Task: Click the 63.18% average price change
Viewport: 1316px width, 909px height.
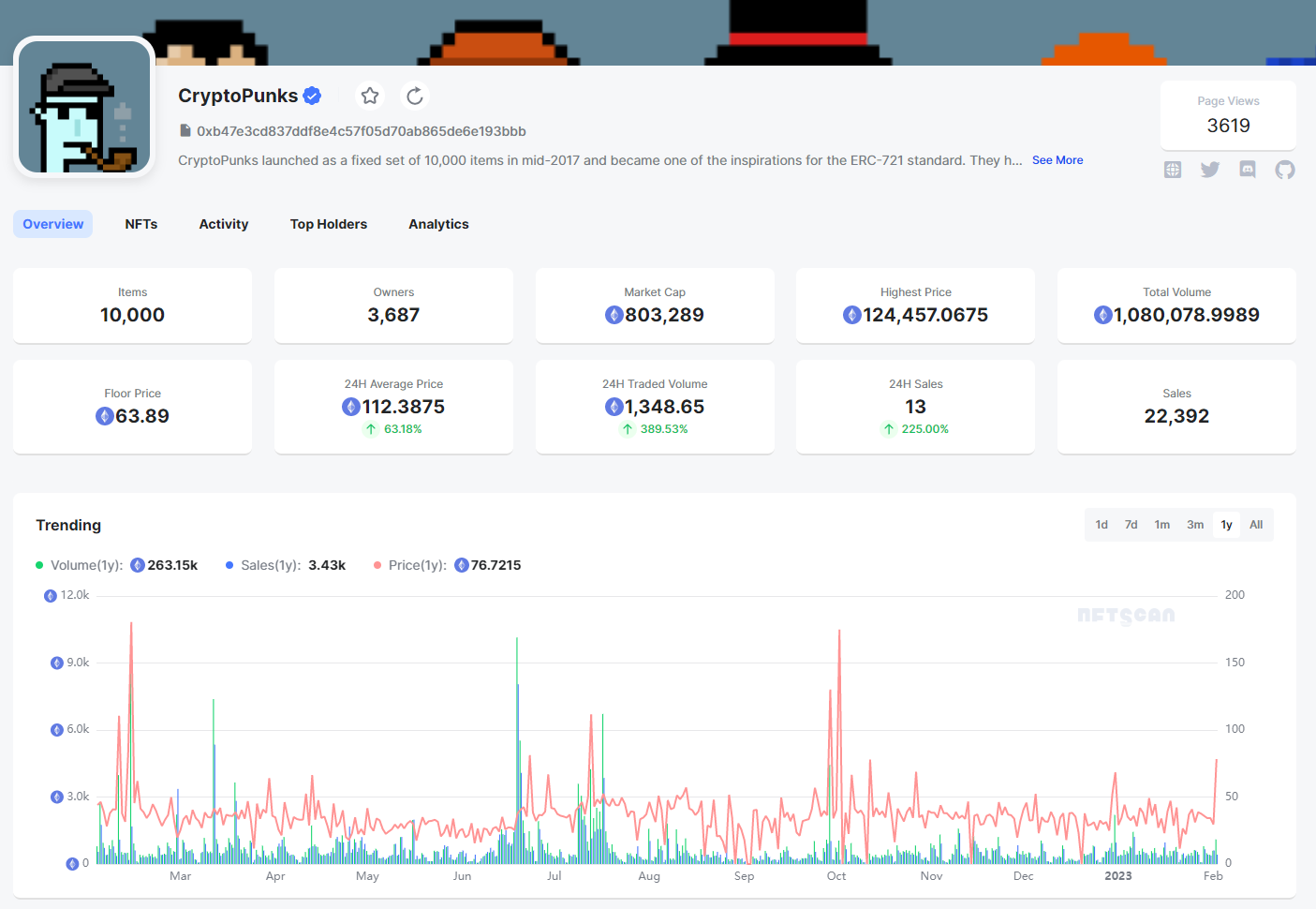Action: [403, 429]
